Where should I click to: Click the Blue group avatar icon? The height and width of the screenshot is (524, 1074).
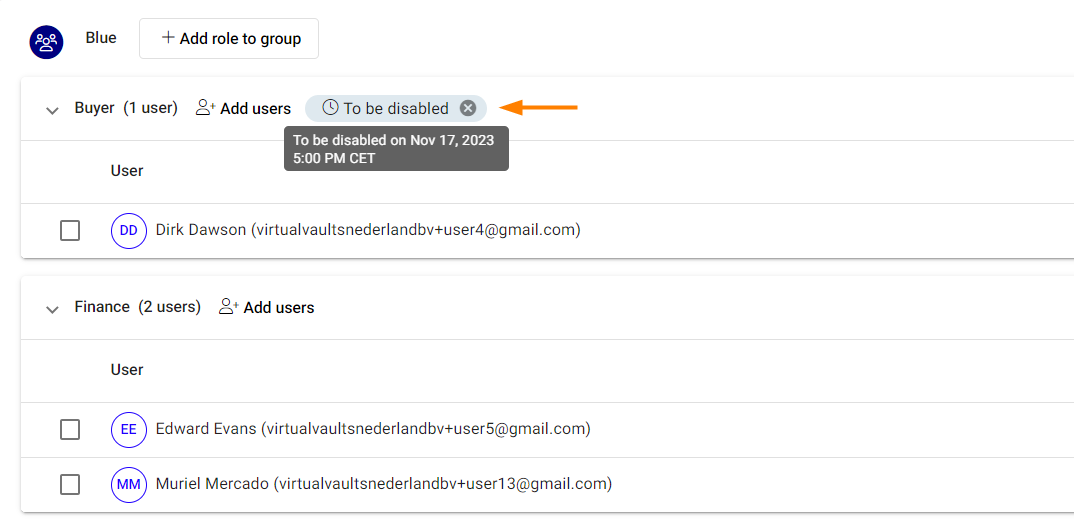click(46, 42)
